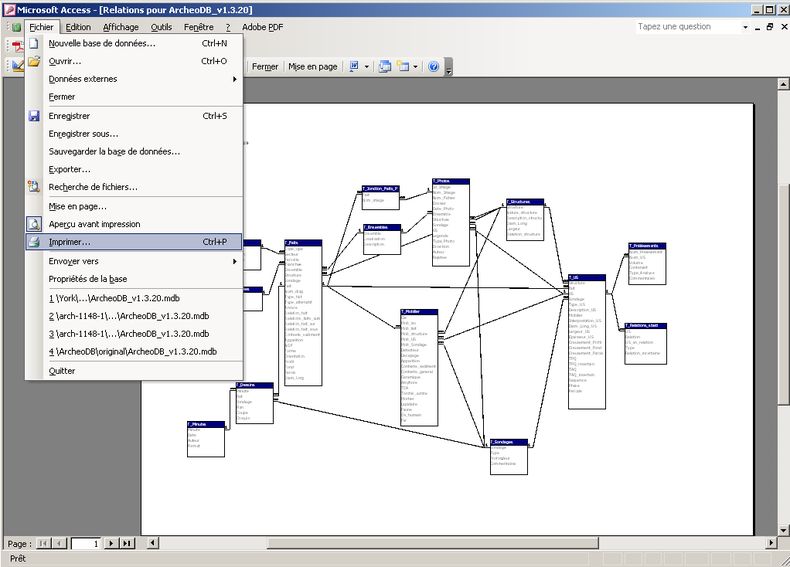
Task: Click the vertical scrollbar up arrow
Action: click(783, 84)
